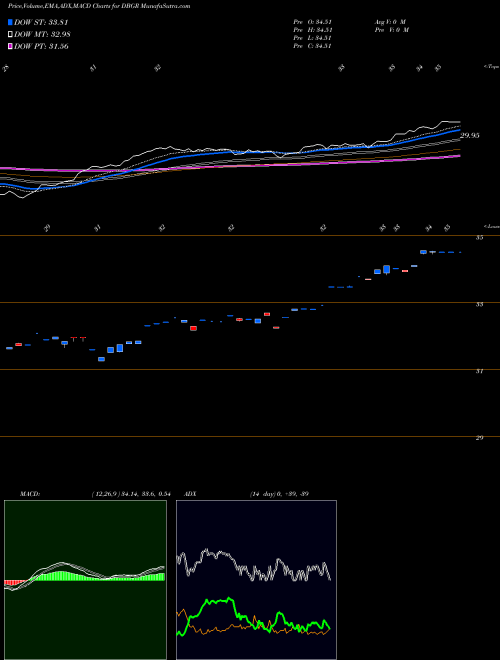
Task: Click the 29.95 price label on EMA chart
Action: point(470,136)
